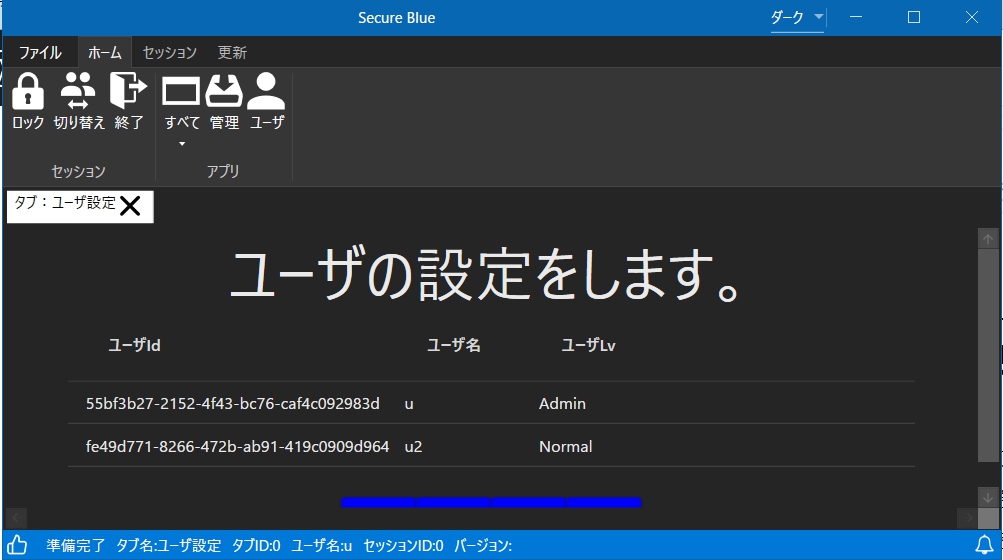This screenshot has width=1003, height=560.
Task: Switch to the セッション ribbon tab
Action: pos(170,52)
